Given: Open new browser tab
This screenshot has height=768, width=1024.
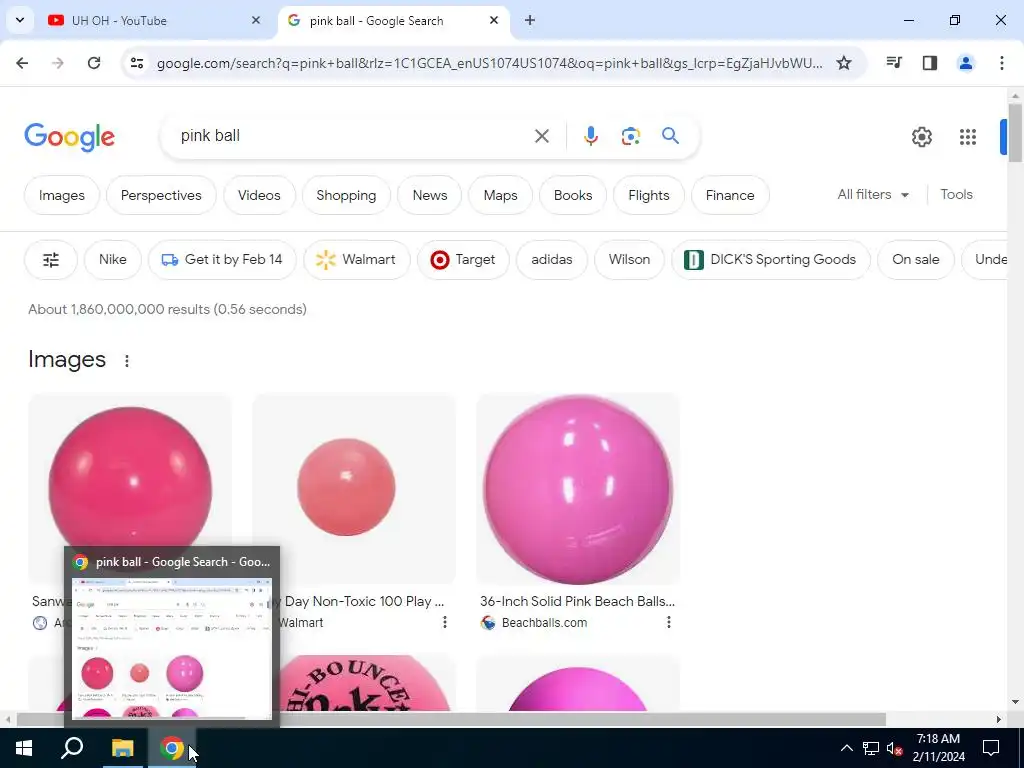Looking at the screenshot, I should (x=530, y=20).
